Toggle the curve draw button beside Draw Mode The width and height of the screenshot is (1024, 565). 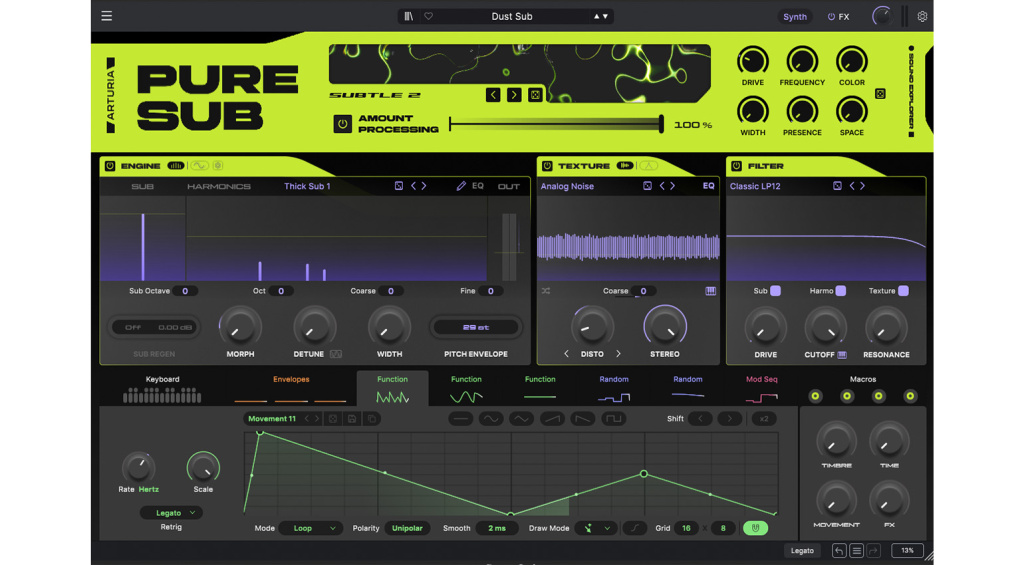pos(634,528)
